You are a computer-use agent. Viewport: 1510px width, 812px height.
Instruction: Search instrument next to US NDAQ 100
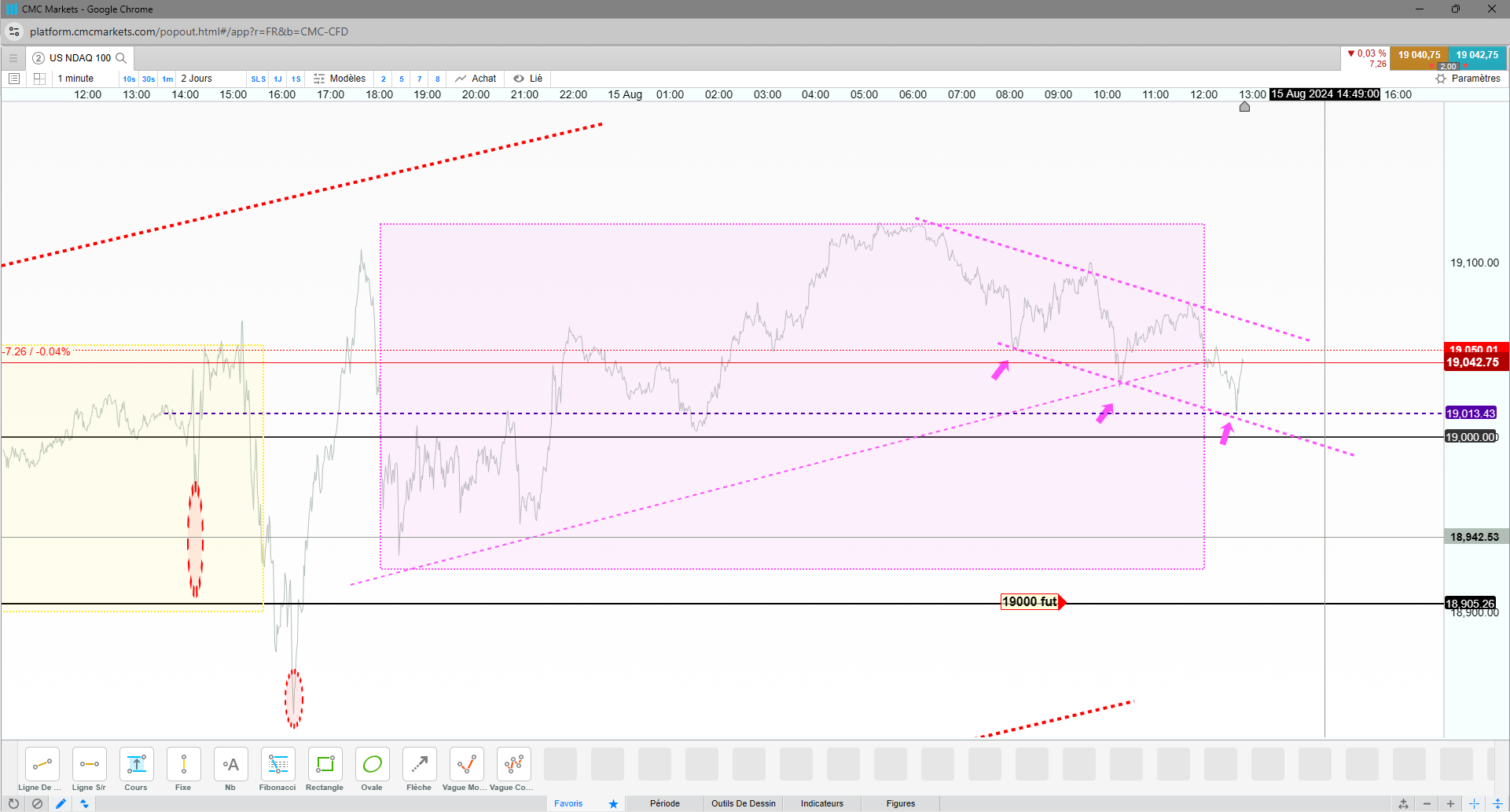coord(121,58)
